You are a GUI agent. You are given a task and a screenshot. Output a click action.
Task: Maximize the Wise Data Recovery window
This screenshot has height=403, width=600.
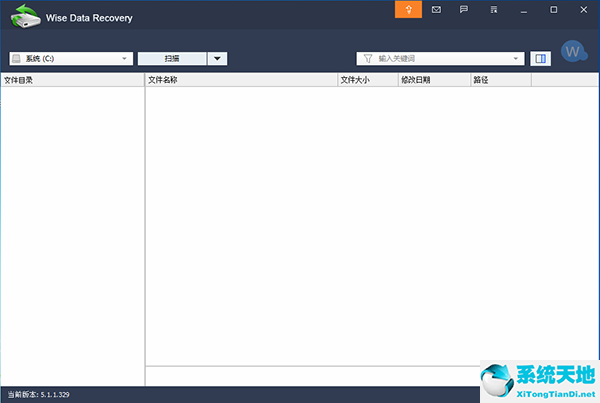click(554, 9)
